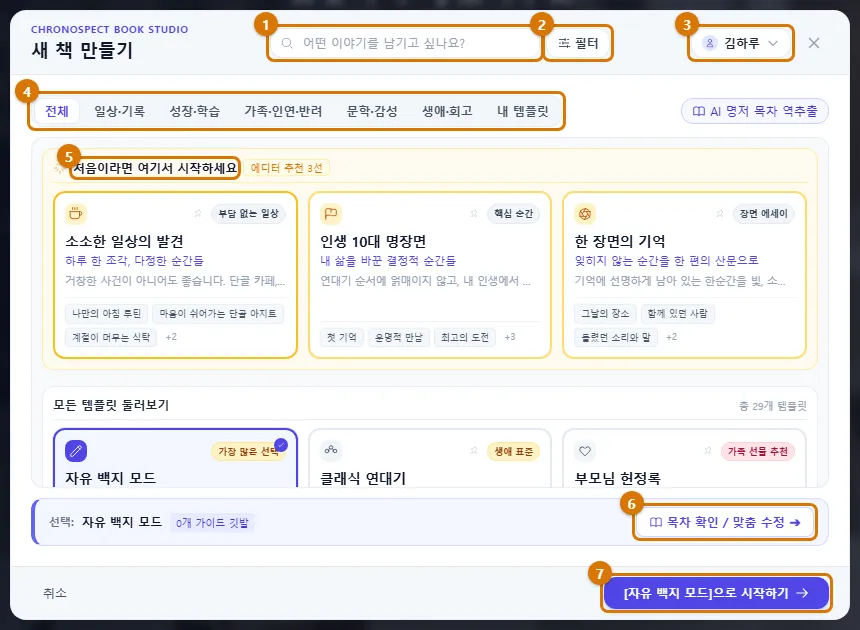Click [자유 백지 모드]으로 시작하기 button
This screenshot has width=860, height=630.
tap(716, 593)
